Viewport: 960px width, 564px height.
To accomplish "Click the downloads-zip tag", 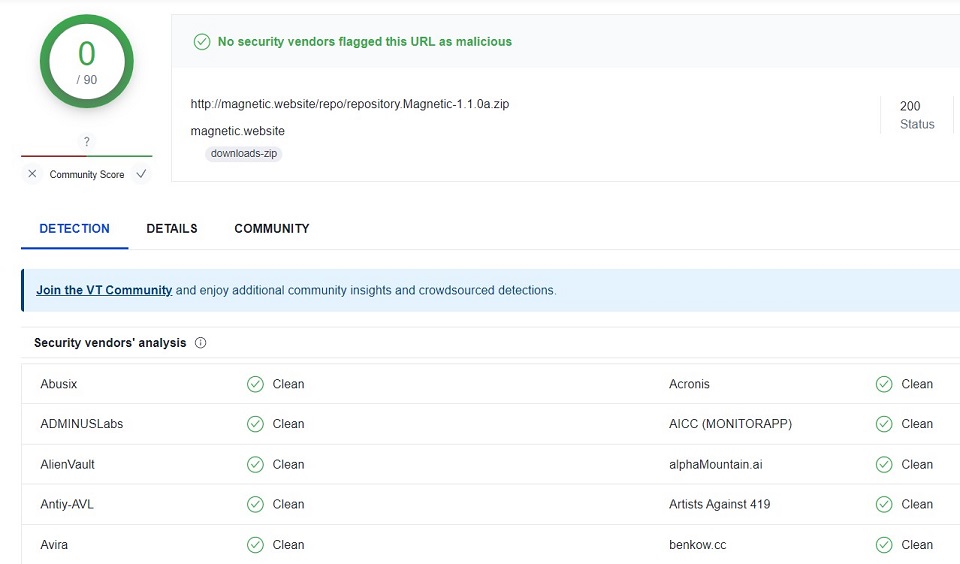I will click(x=244, y=153).
